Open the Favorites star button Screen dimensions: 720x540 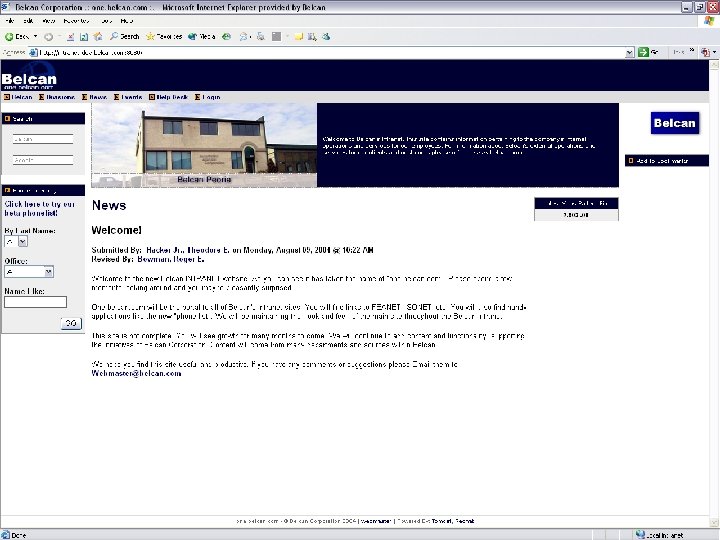[x=164, y=37]
